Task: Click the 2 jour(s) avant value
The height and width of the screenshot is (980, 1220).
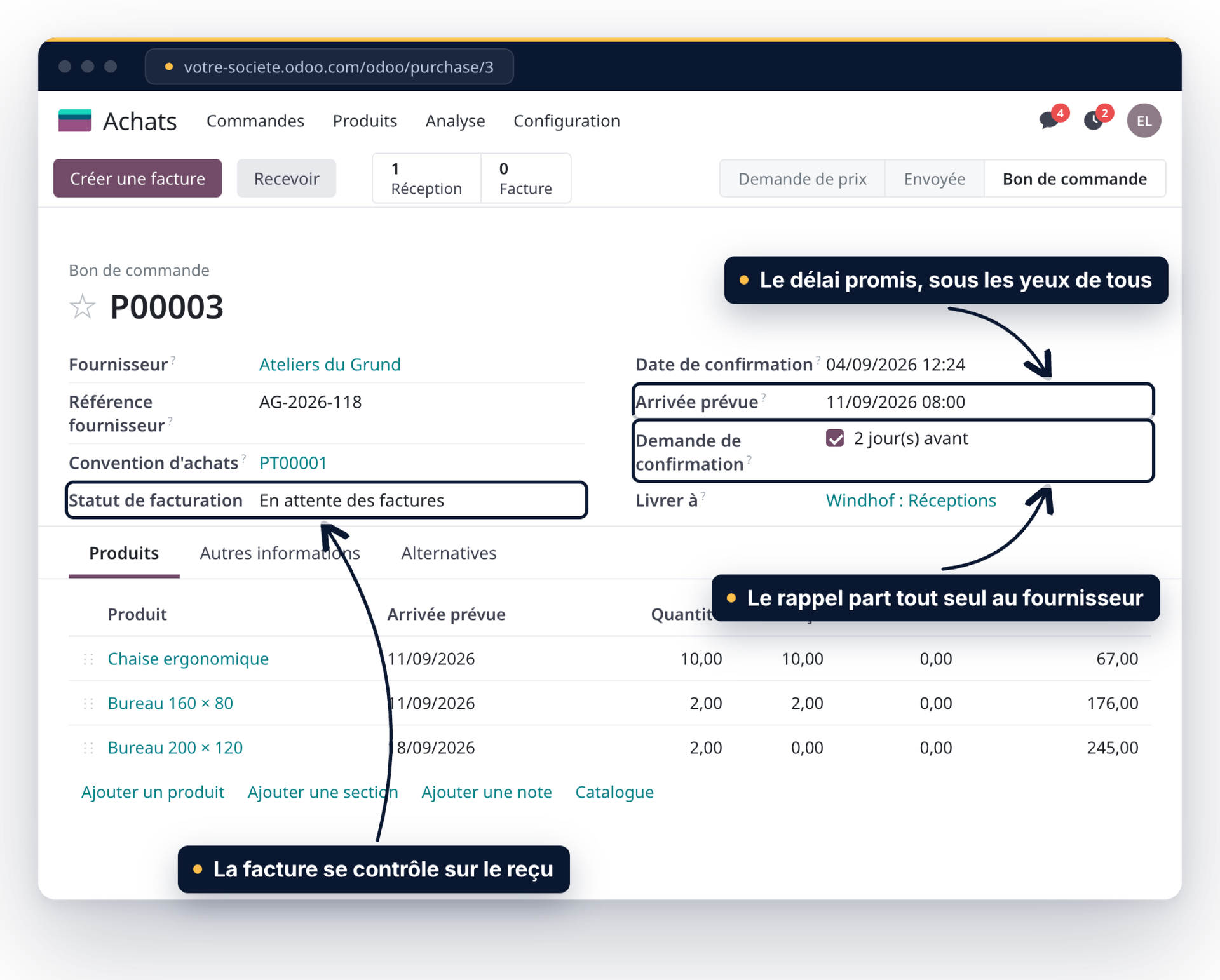Action: click(911, 438)
